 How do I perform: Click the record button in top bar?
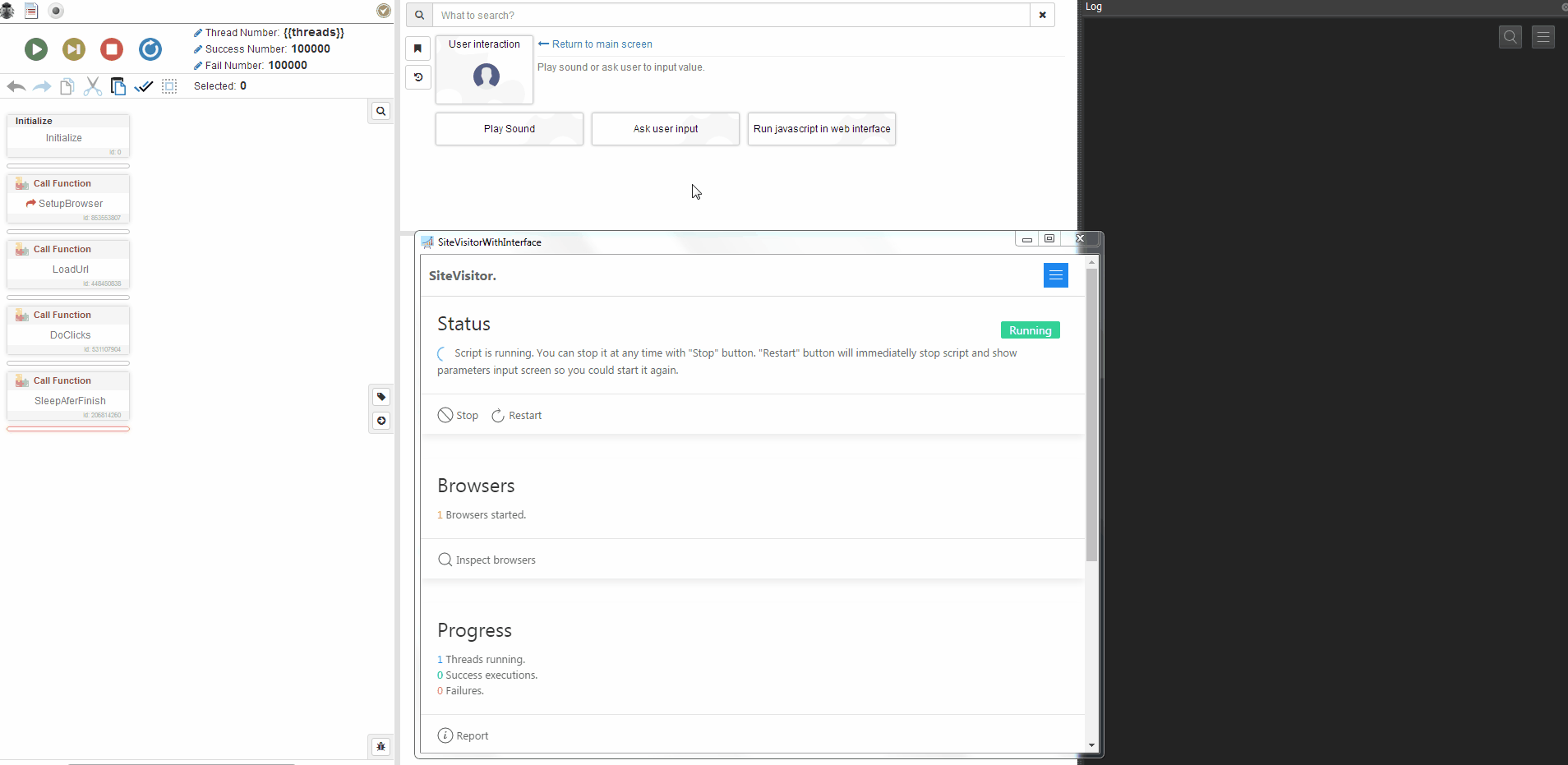(x=56, y=11)
